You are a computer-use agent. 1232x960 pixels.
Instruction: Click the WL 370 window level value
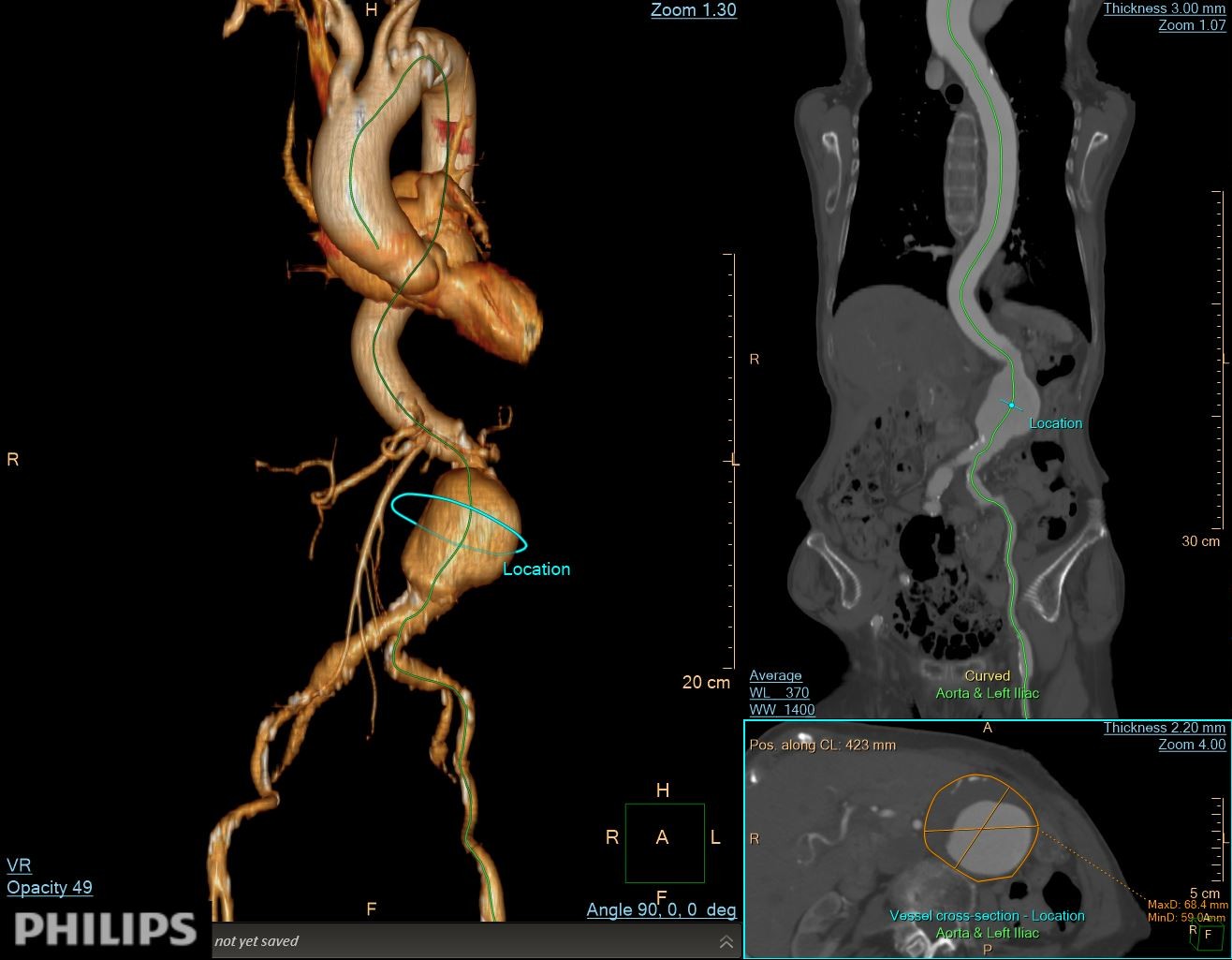(779, 693)
